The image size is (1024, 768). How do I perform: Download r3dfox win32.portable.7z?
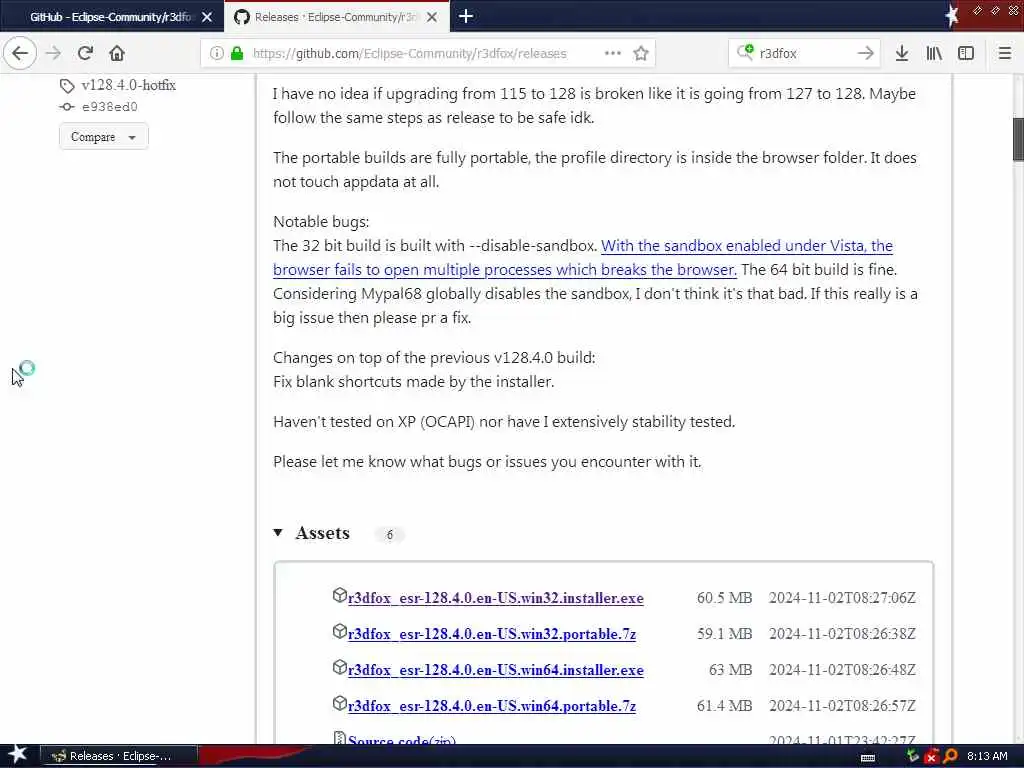[492, 633]
